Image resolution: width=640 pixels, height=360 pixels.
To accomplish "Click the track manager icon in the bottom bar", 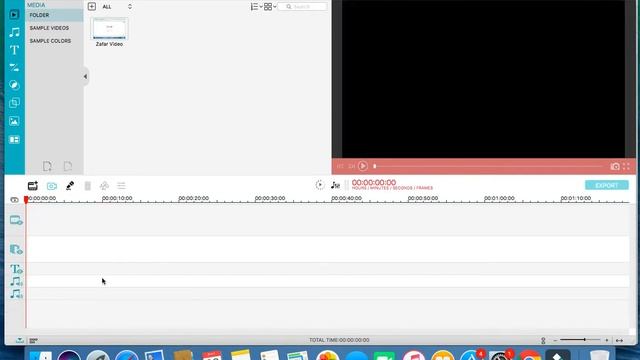I will [33, 340].
